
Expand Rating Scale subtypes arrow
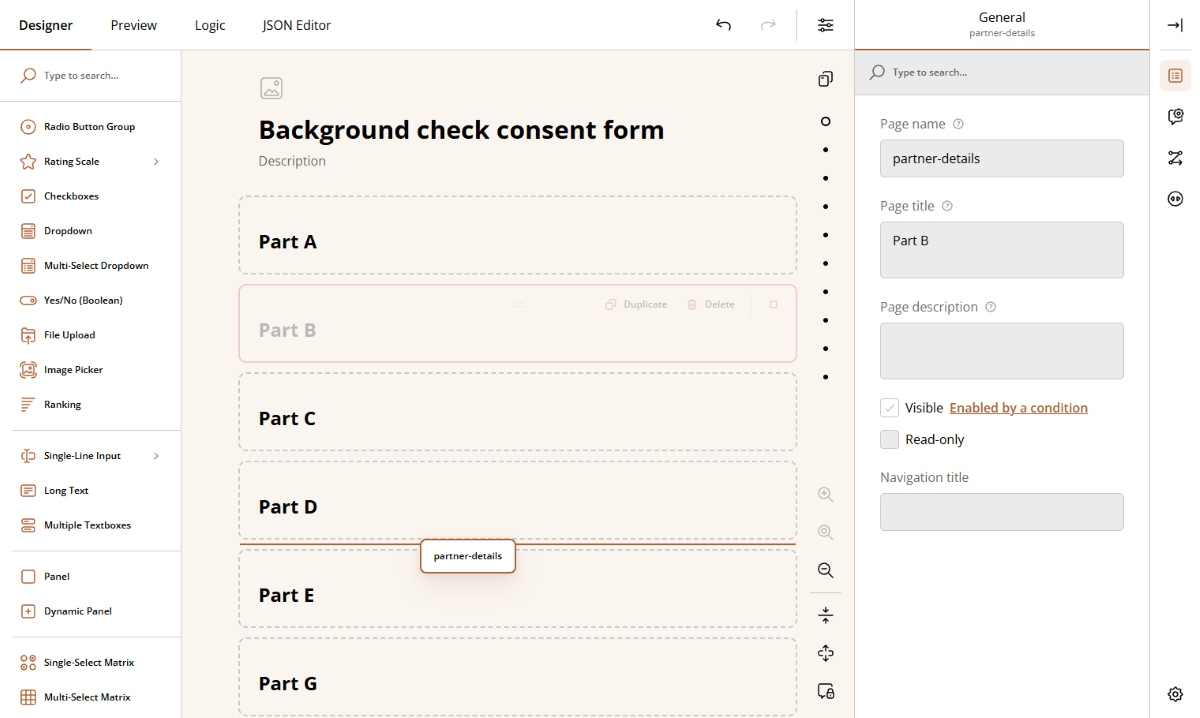156,162
